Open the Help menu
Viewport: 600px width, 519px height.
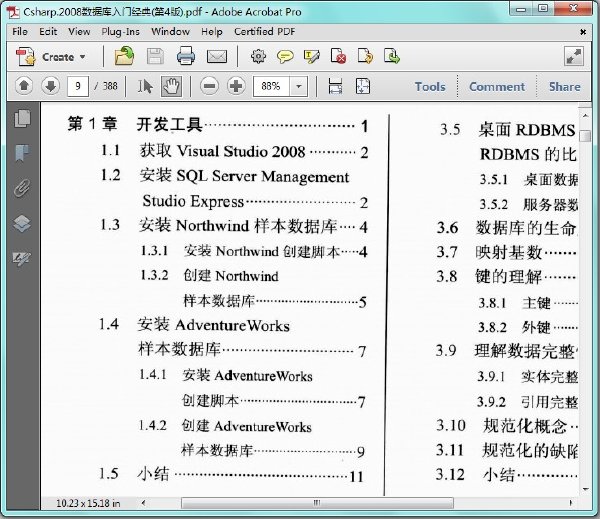[212, 32]
